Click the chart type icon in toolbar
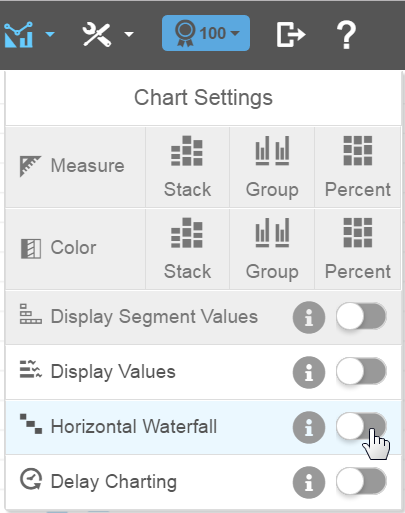 [x=19, y=34]
